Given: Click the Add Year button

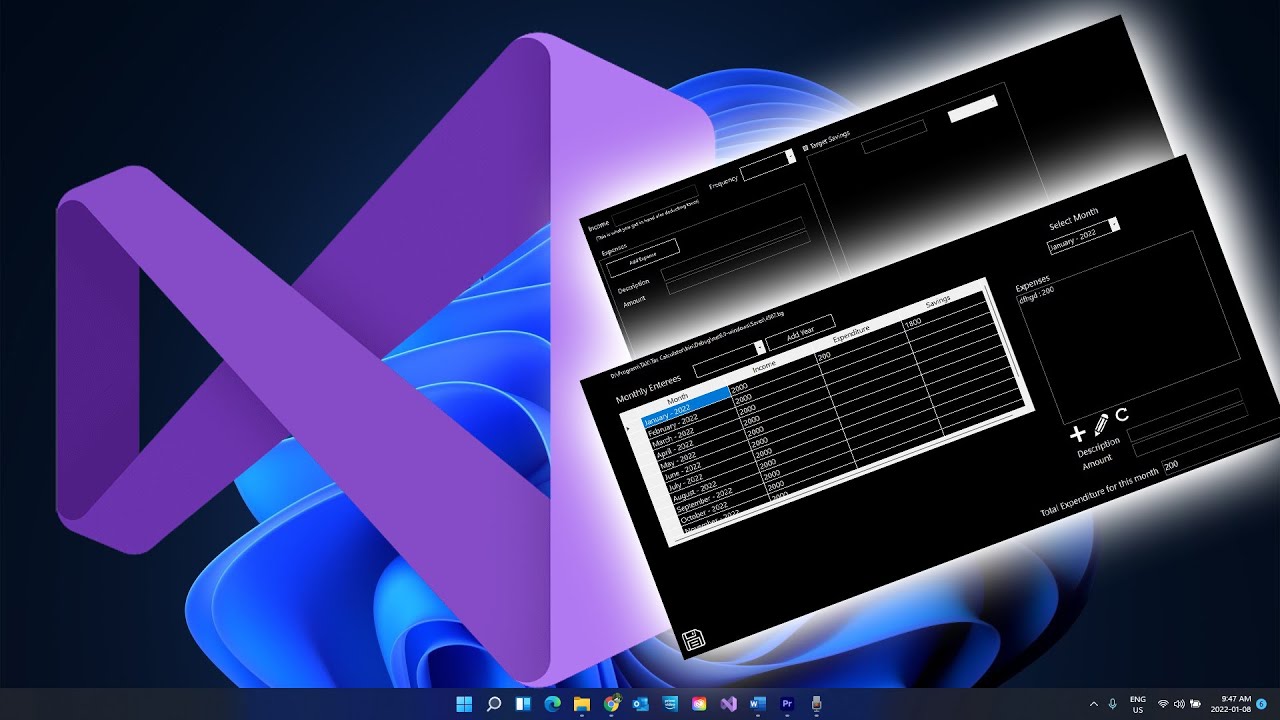Looking at the screenshot, I should (x=803, y=332).
